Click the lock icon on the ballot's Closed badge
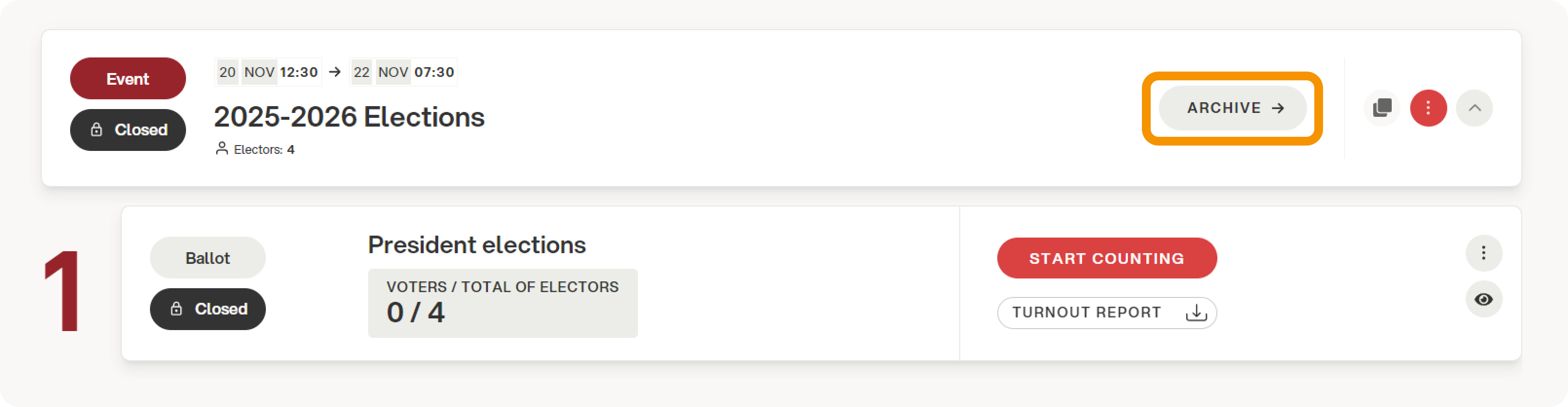This screenshot has height=407, width=1568. coord(176,309)
